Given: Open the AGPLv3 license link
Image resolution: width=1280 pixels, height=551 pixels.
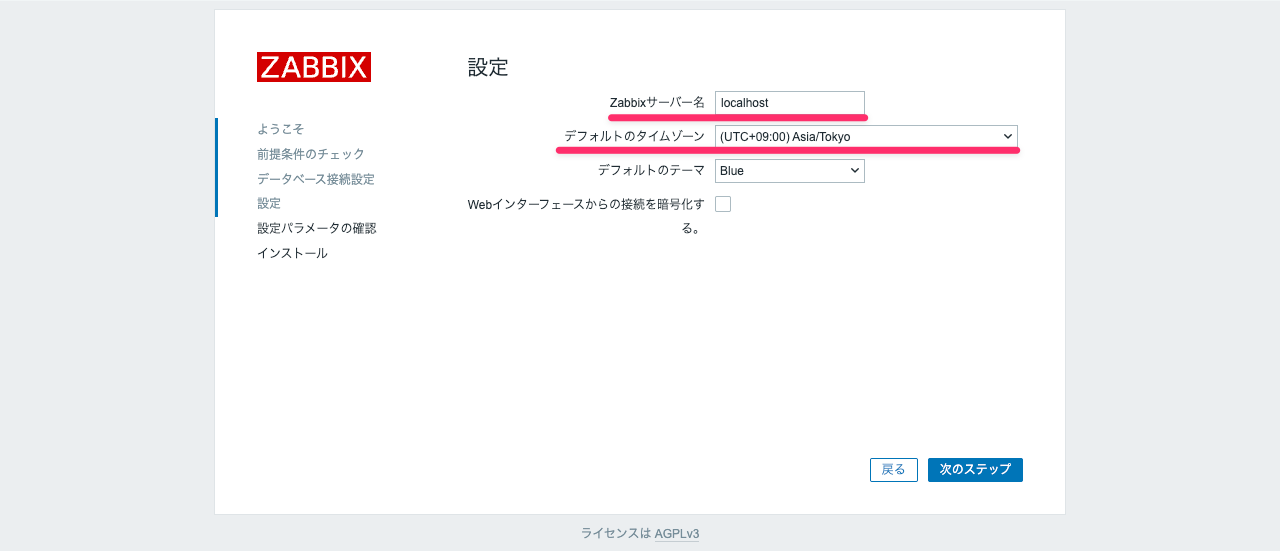Looking at the screenshot, I should tap(677, 534).
